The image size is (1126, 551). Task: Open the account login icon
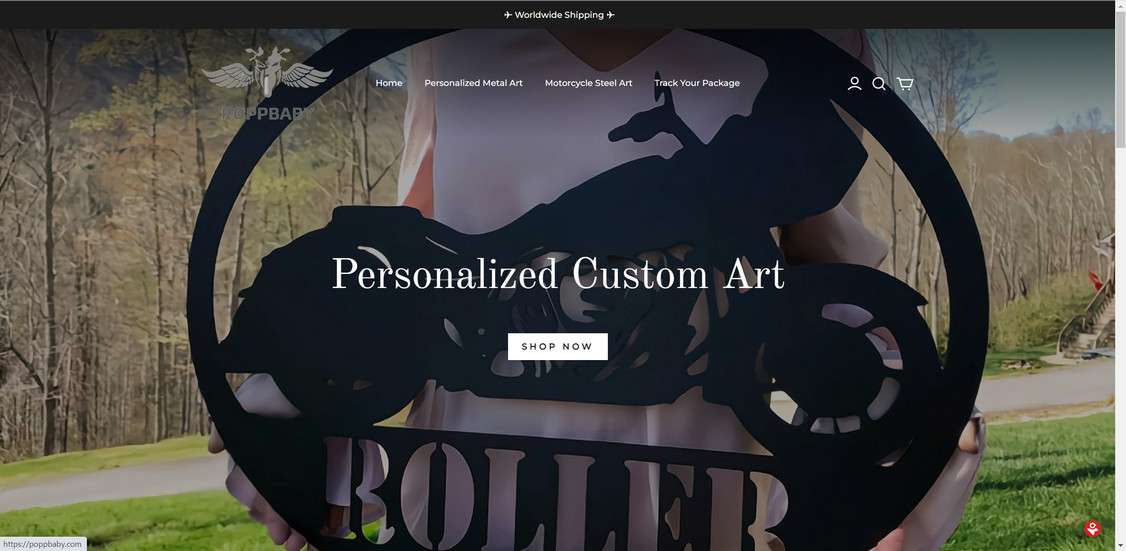(x=855, y=83)
